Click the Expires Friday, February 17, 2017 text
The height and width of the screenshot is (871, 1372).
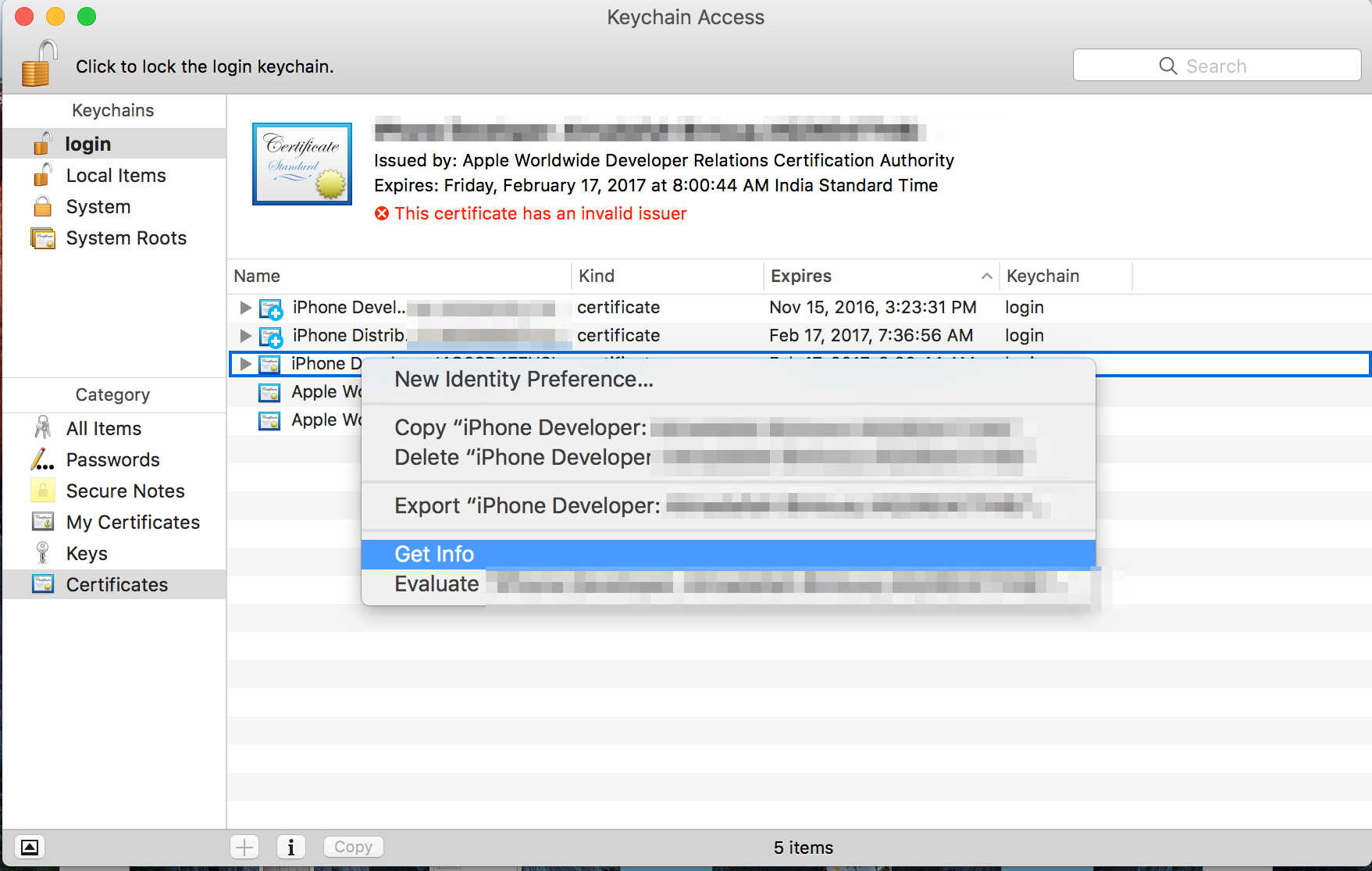pos(656,185)
